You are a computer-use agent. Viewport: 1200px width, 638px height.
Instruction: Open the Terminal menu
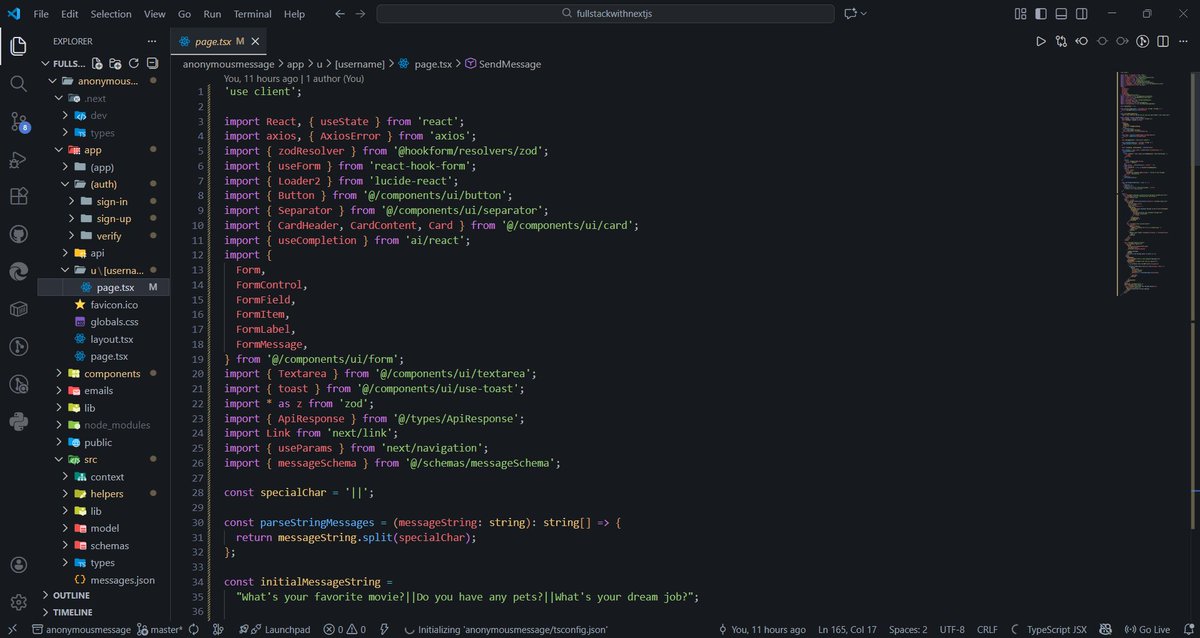tap(252, 14)
